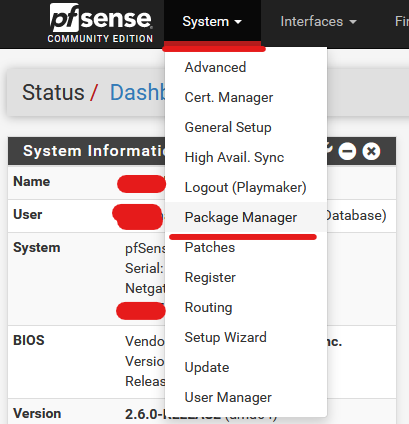Viewport: 409px width, 424px height.
Task: Click the System row label
Action: pos(37,248)
